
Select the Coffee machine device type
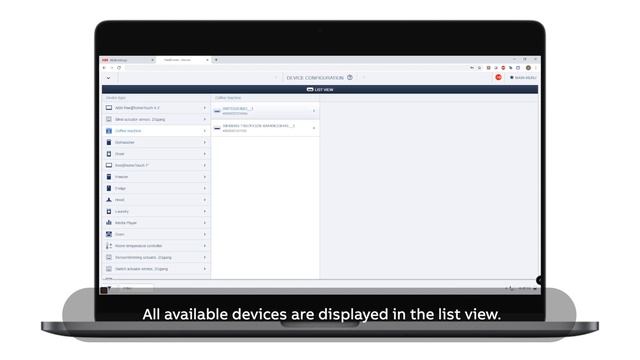point(156,131)
